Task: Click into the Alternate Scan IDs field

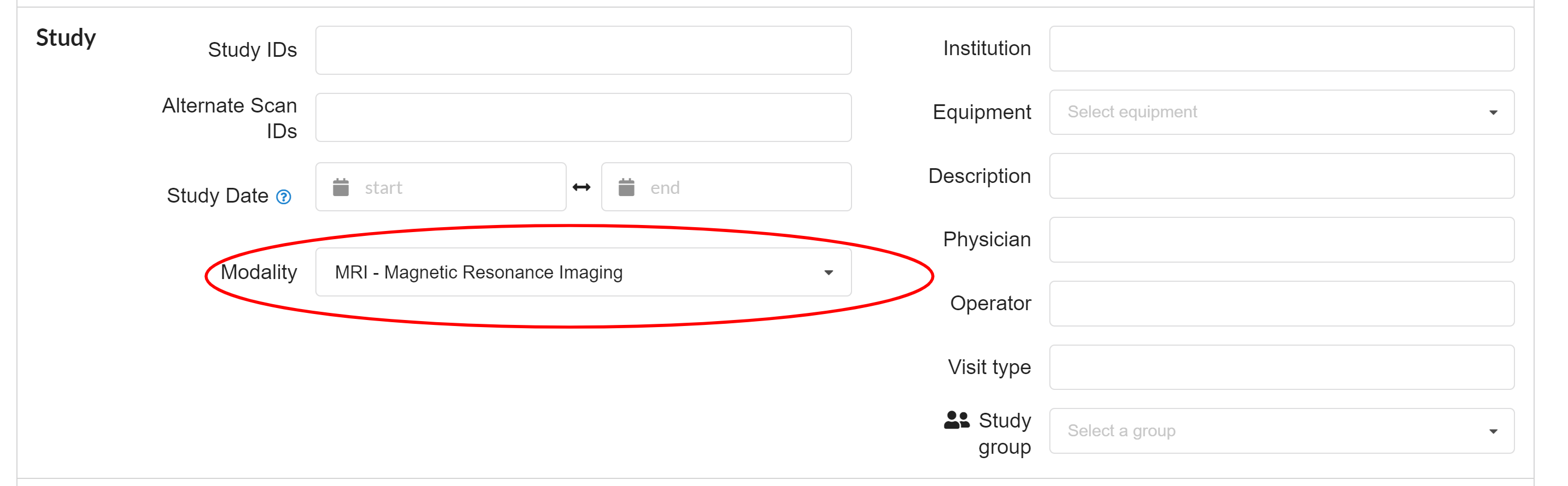Action: click(x=583, y=118)
